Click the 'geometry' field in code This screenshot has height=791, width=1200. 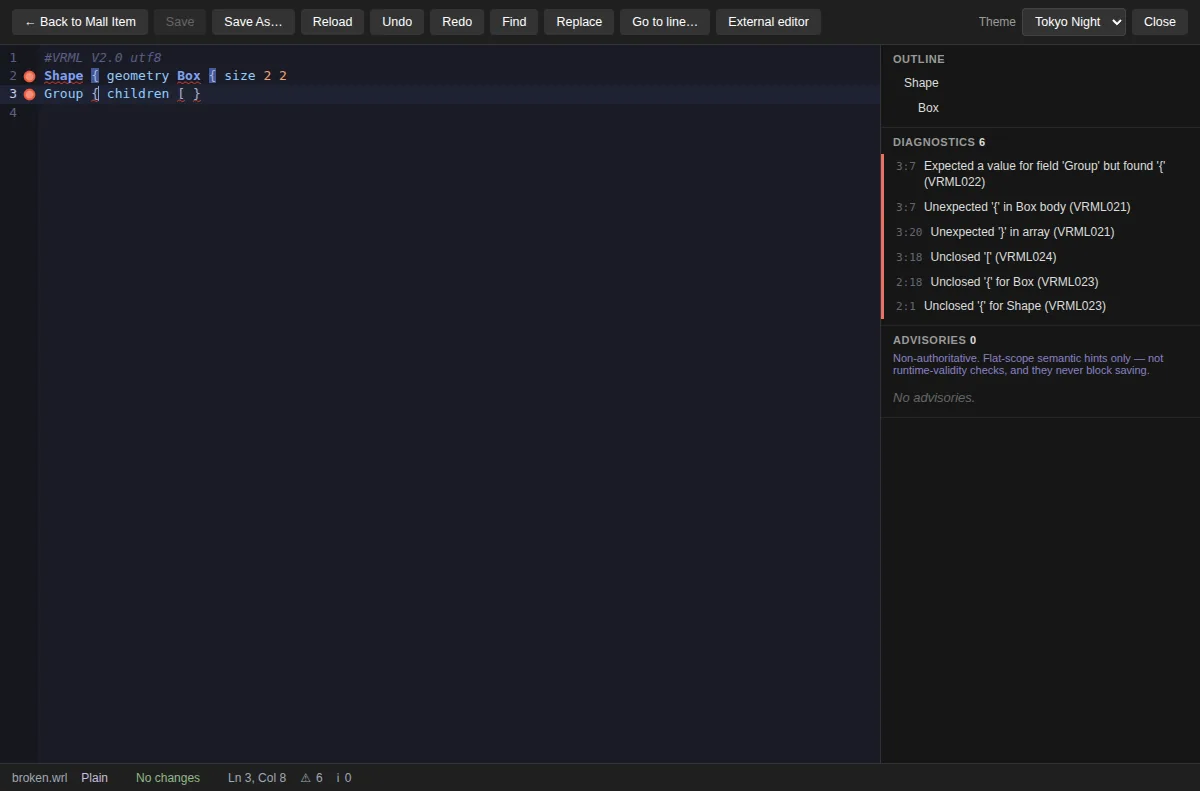(138, 76)
